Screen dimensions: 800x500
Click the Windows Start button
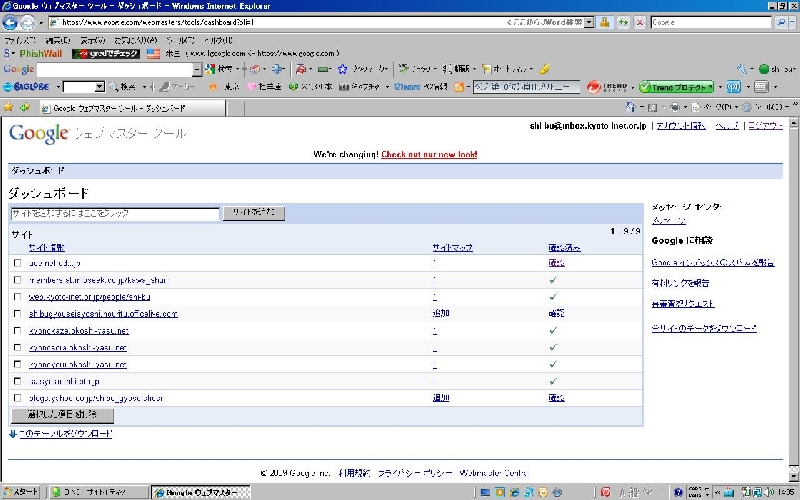click(22, 492)
